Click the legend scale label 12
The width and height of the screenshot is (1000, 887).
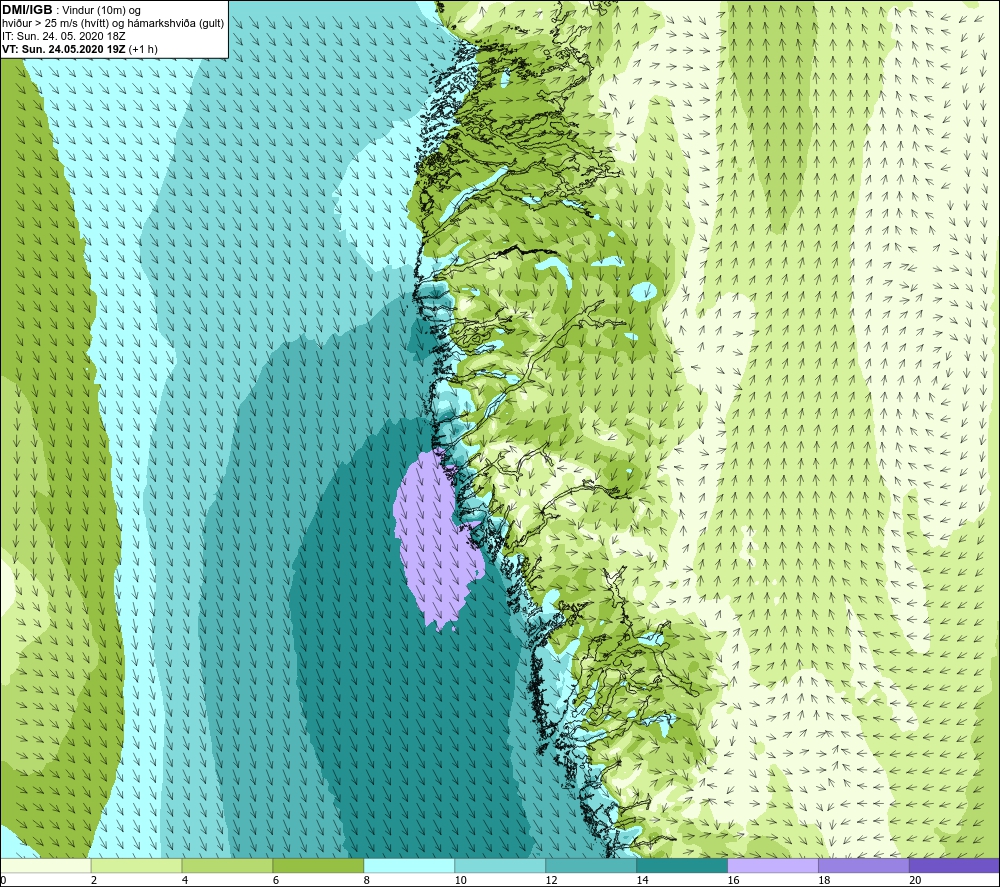(x=552, y=880)
